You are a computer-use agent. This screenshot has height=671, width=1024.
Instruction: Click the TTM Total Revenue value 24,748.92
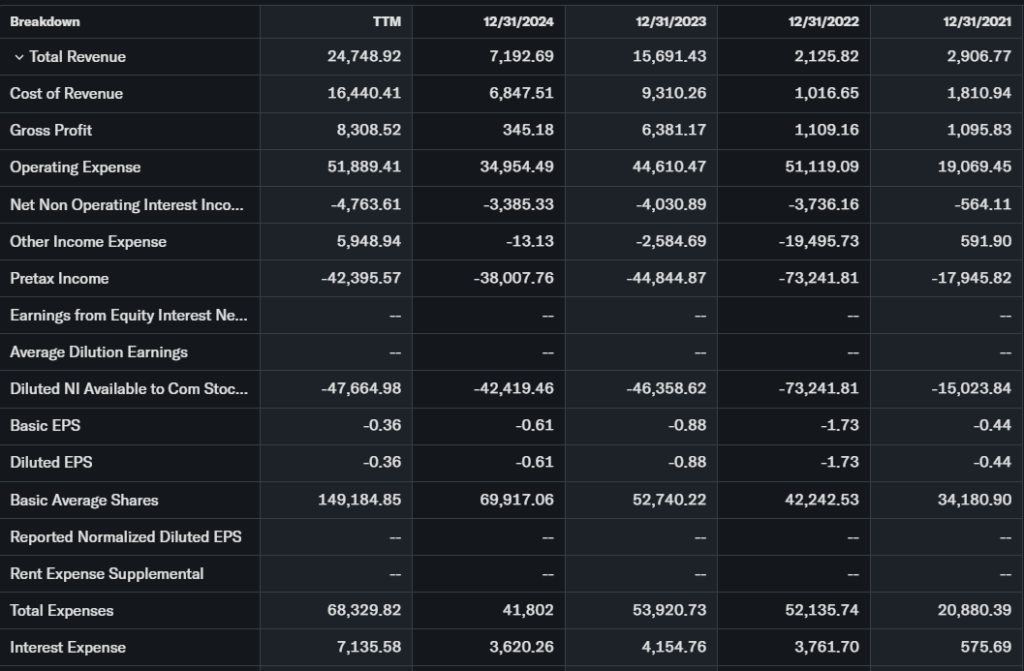364,57
